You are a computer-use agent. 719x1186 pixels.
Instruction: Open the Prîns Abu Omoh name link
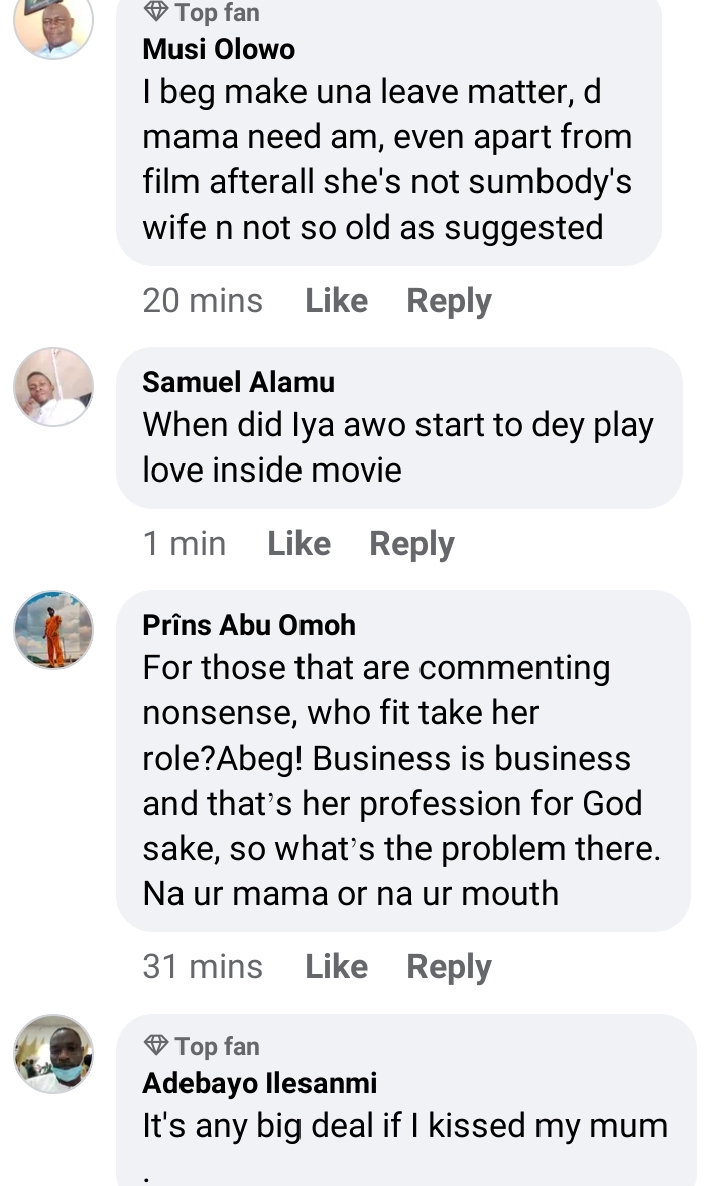click(x=249, y=625)
